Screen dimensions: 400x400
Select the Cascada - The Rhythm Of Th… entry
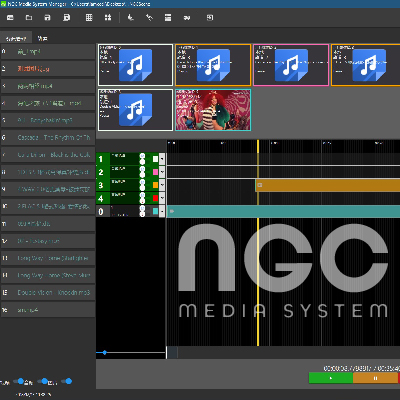click(48, 137)
